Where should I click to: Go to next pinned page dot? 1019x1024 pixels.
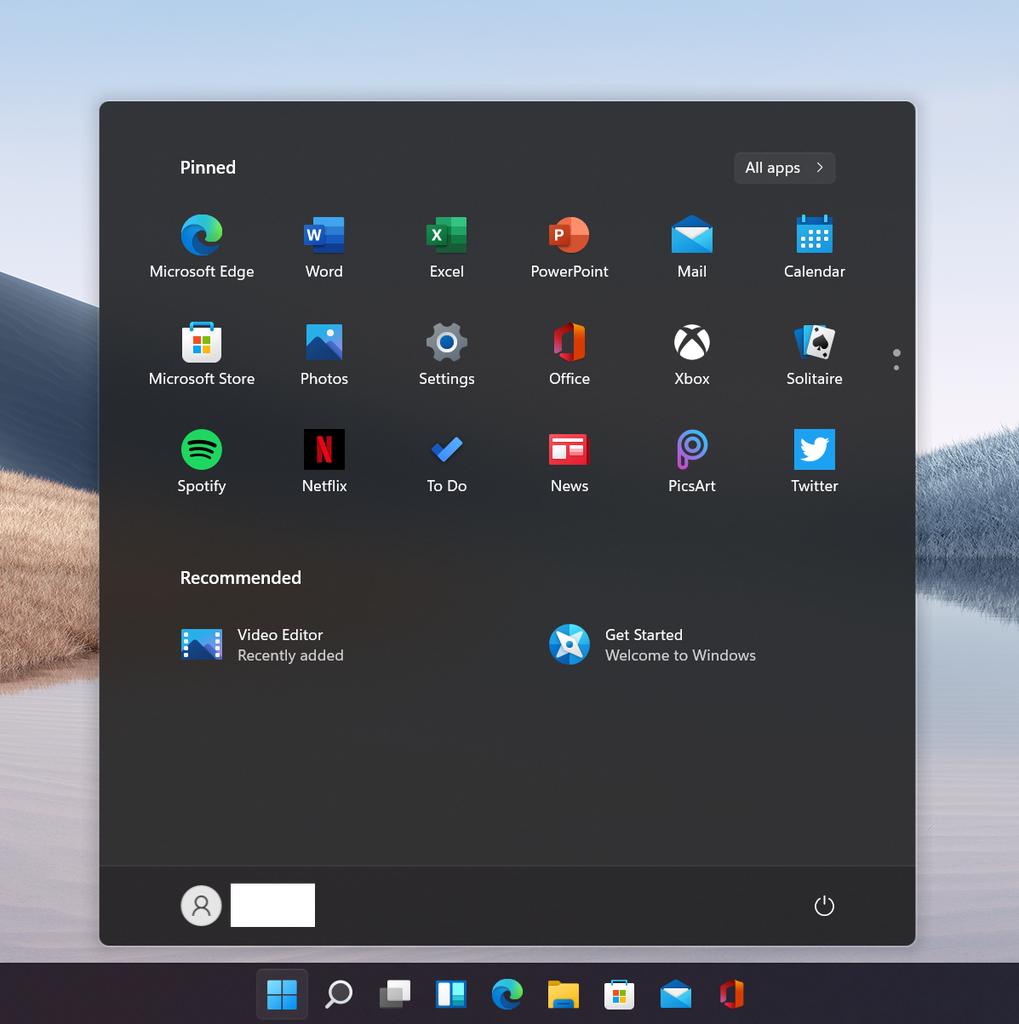(896, 368)
